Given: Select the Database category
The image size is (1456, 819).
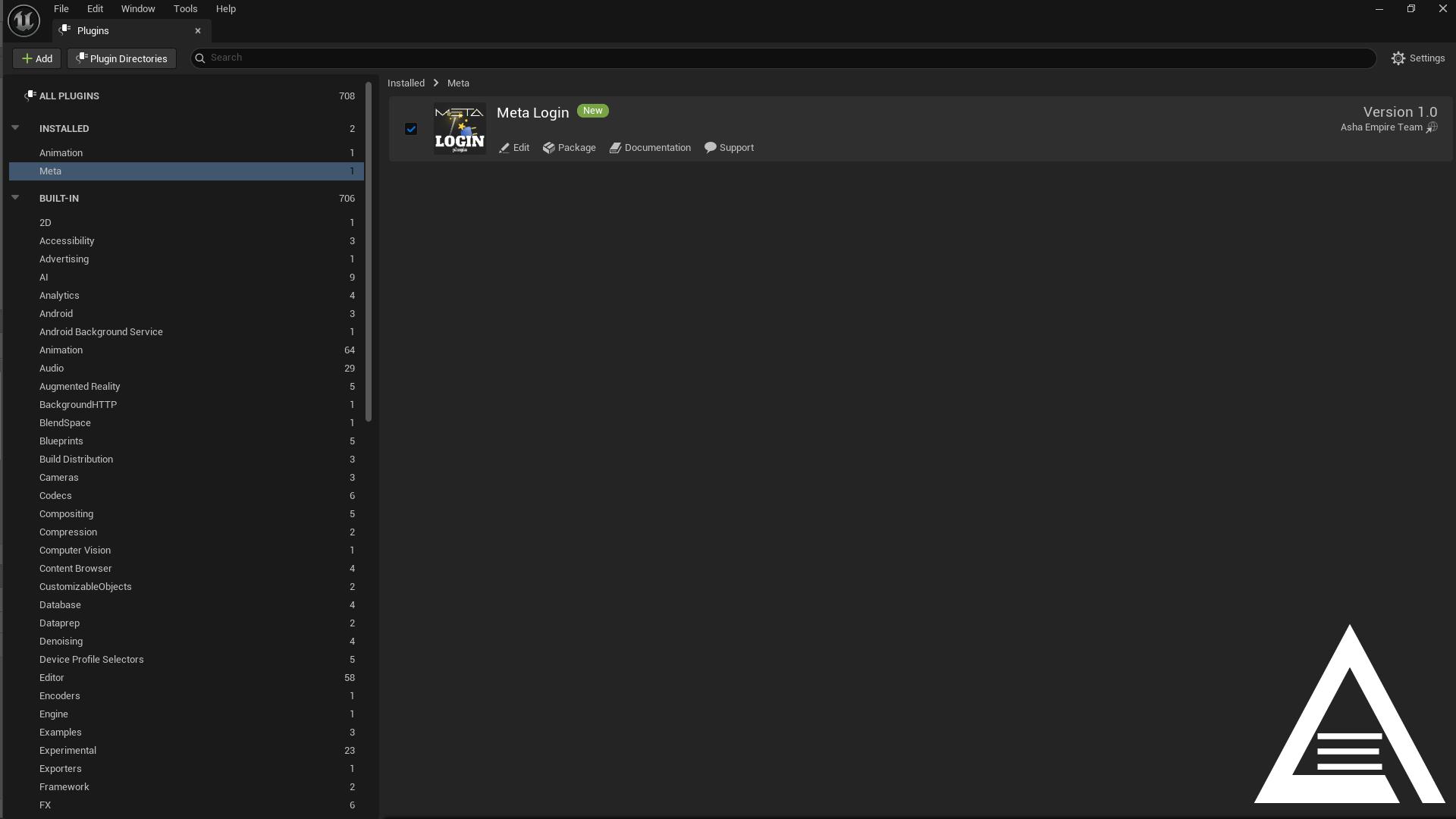Looking at the screenshot, I should (187, 605).
